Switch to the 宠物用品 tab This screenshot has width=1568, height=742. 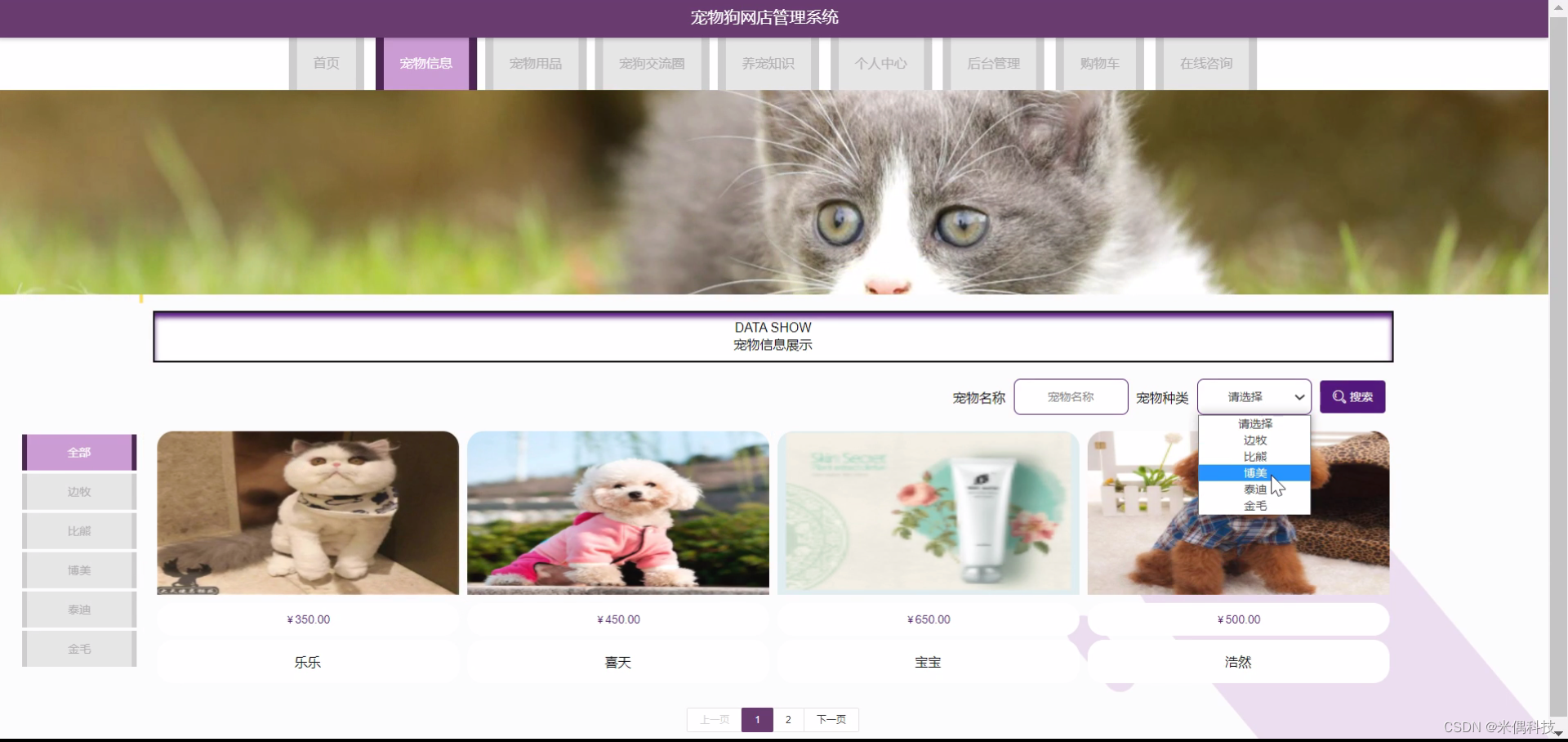tap(535, 63)
